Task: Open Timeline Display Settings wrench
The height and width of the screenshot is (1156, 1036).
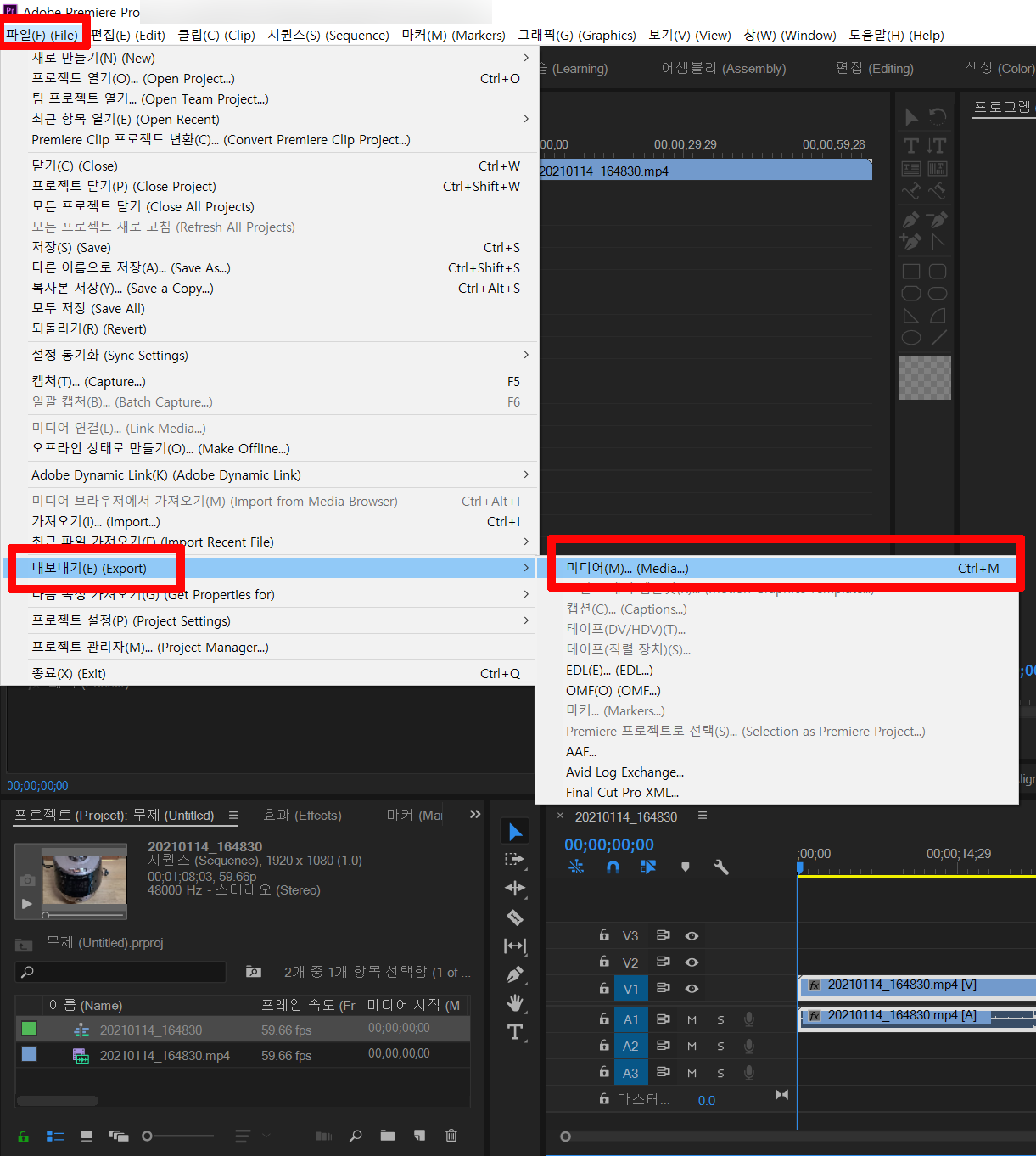Action: (721, 867)
